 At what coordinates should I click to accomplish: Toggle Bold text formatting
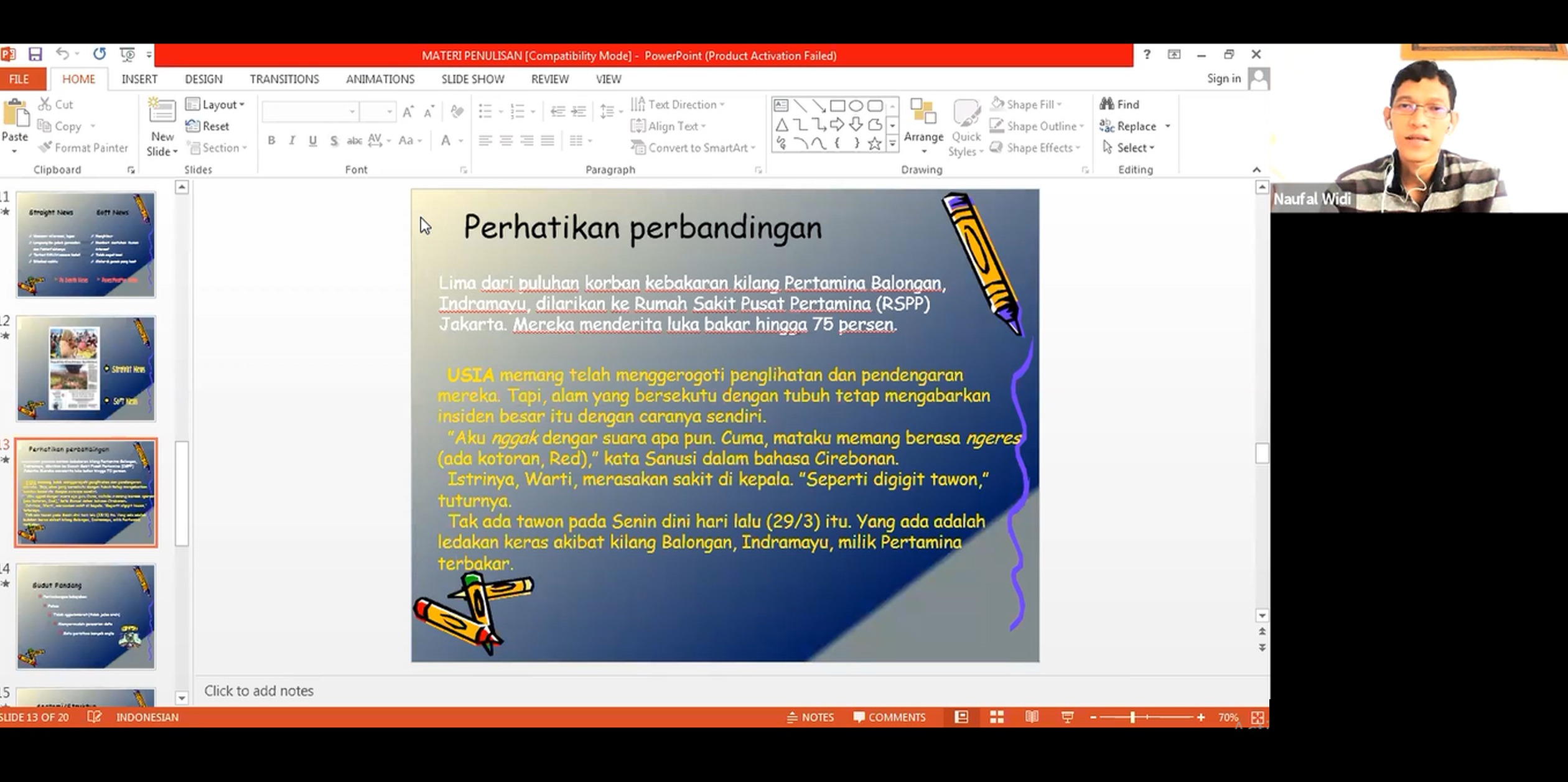tap(271, 141)
